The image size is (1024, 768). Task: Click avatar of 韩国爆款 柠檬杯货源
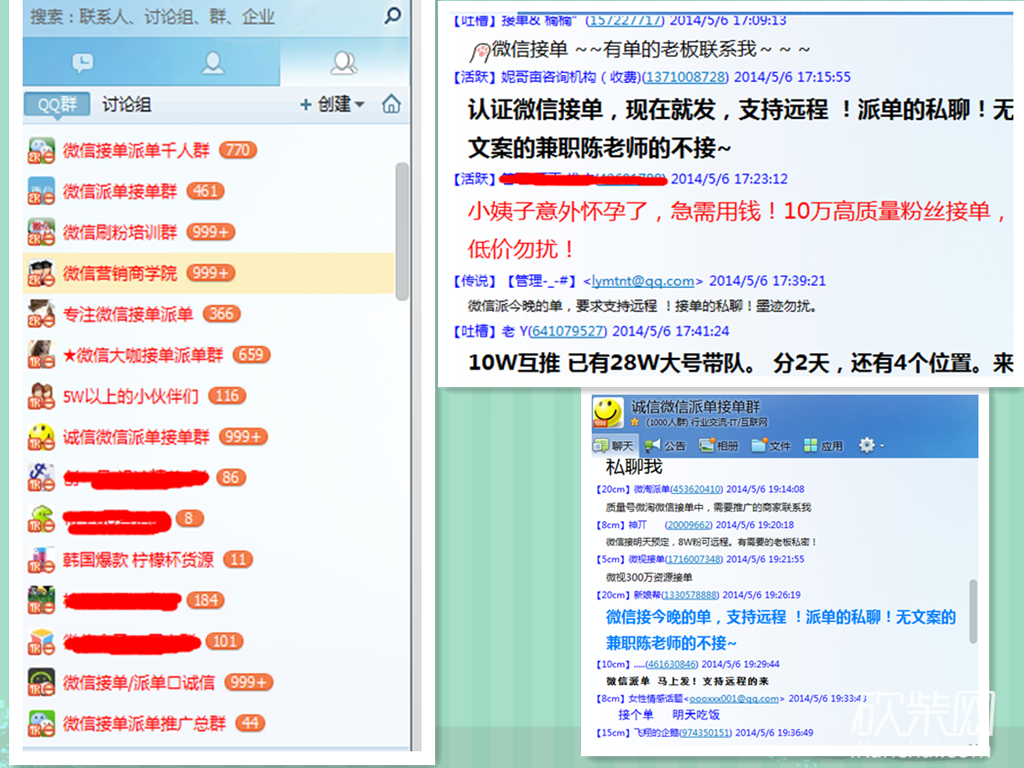point(41,560)
